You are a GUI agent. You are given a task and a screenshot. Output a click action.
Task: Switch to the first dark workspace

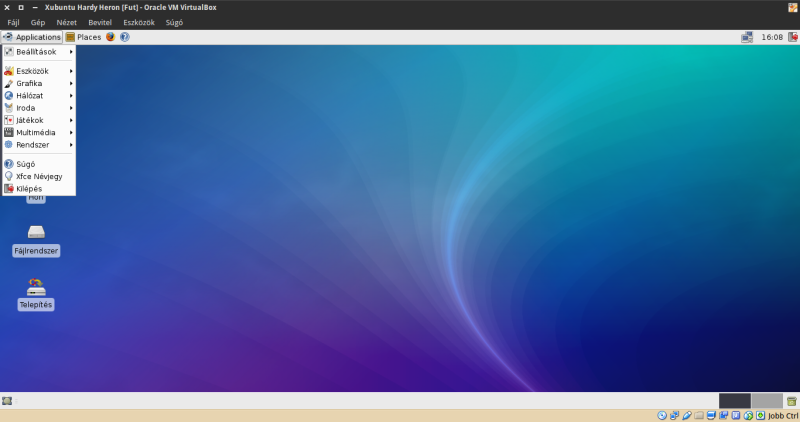click(x=735, y=401)
